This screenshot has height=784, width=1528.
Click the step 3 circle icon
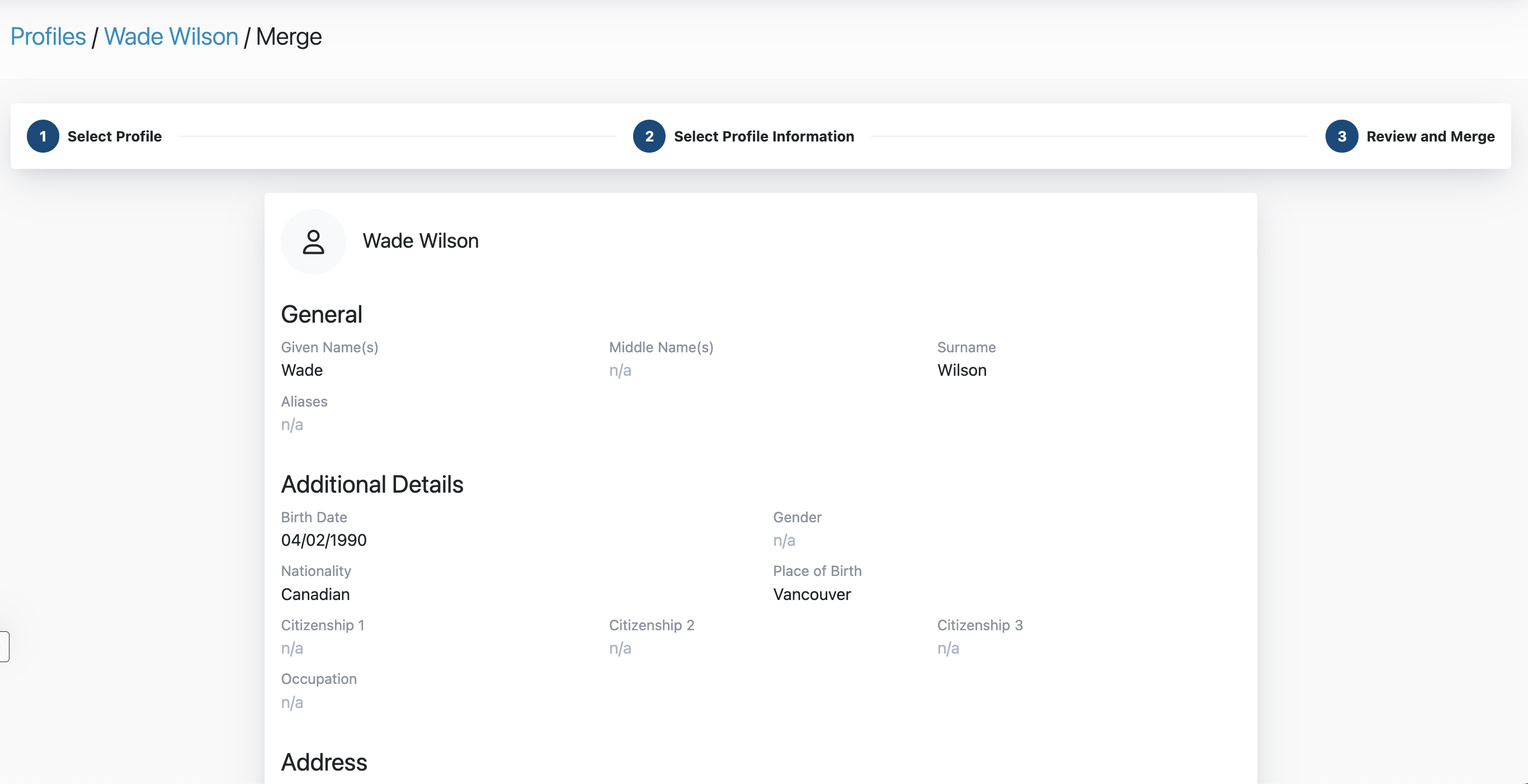(1341, 136)
